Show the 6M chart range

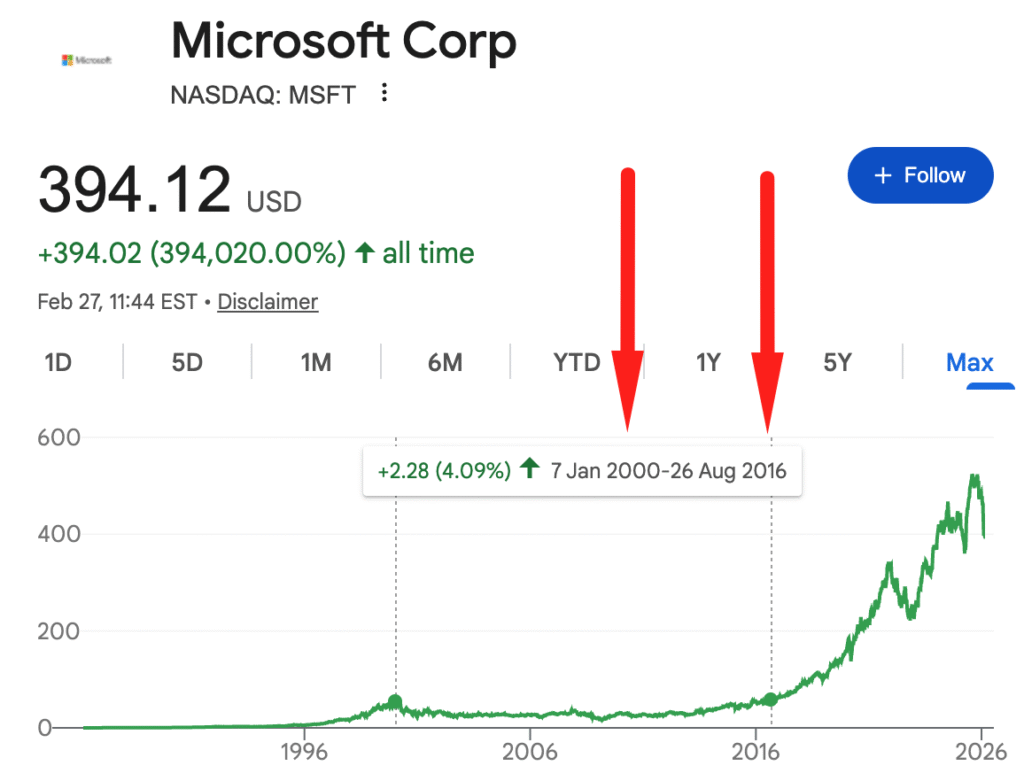point(445,362)
